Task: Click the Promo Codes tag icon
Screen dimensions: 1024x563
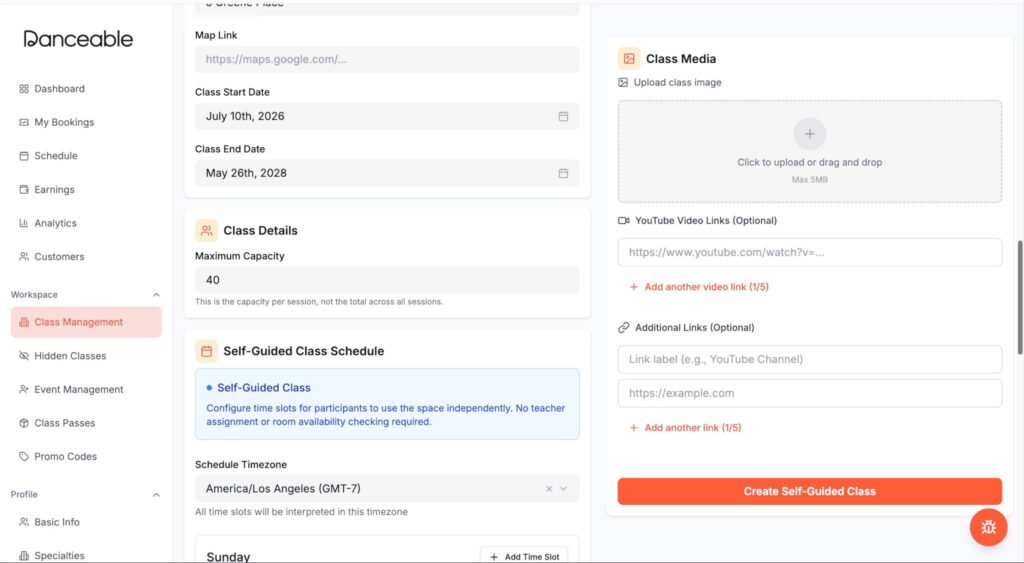Action: [24, 457]
